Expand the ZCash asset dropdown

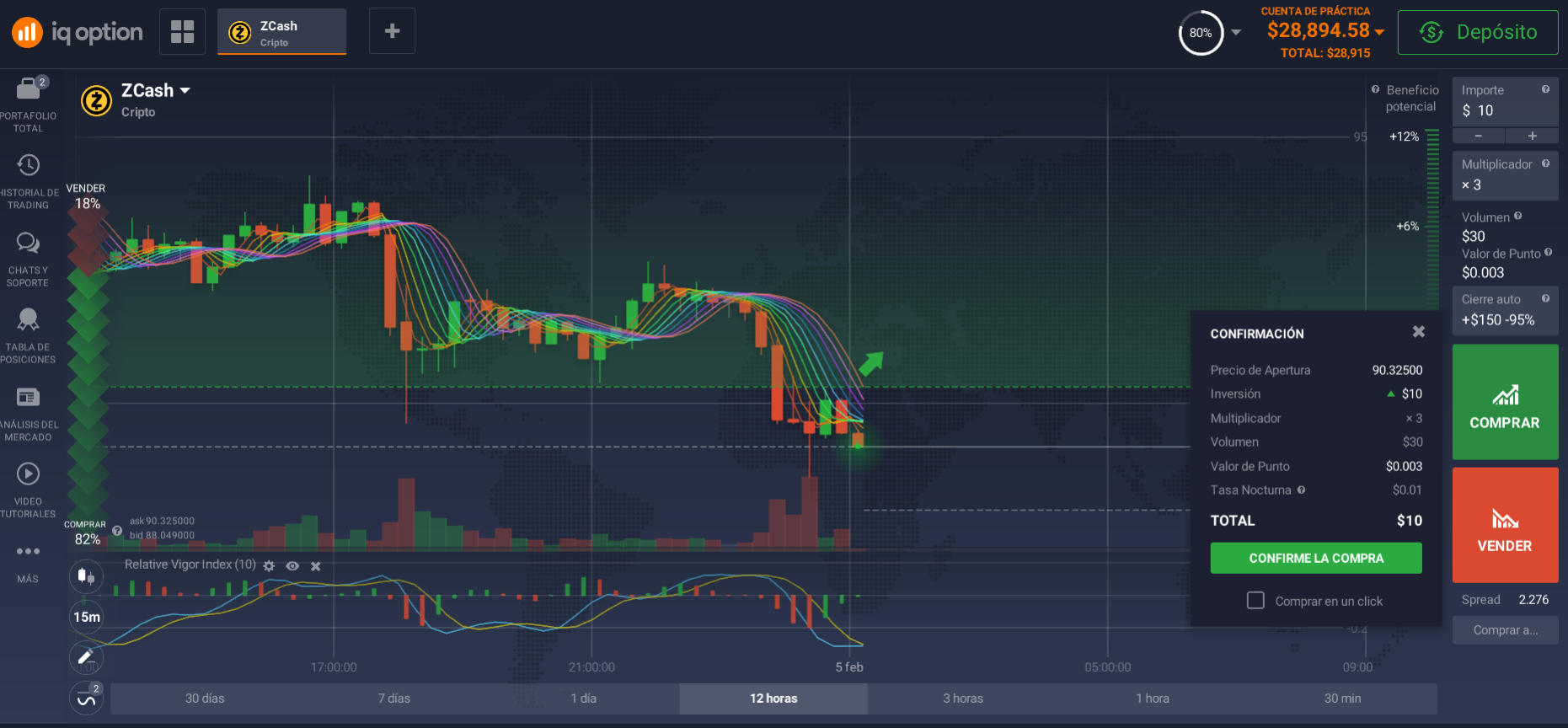[x=185, y=91]
